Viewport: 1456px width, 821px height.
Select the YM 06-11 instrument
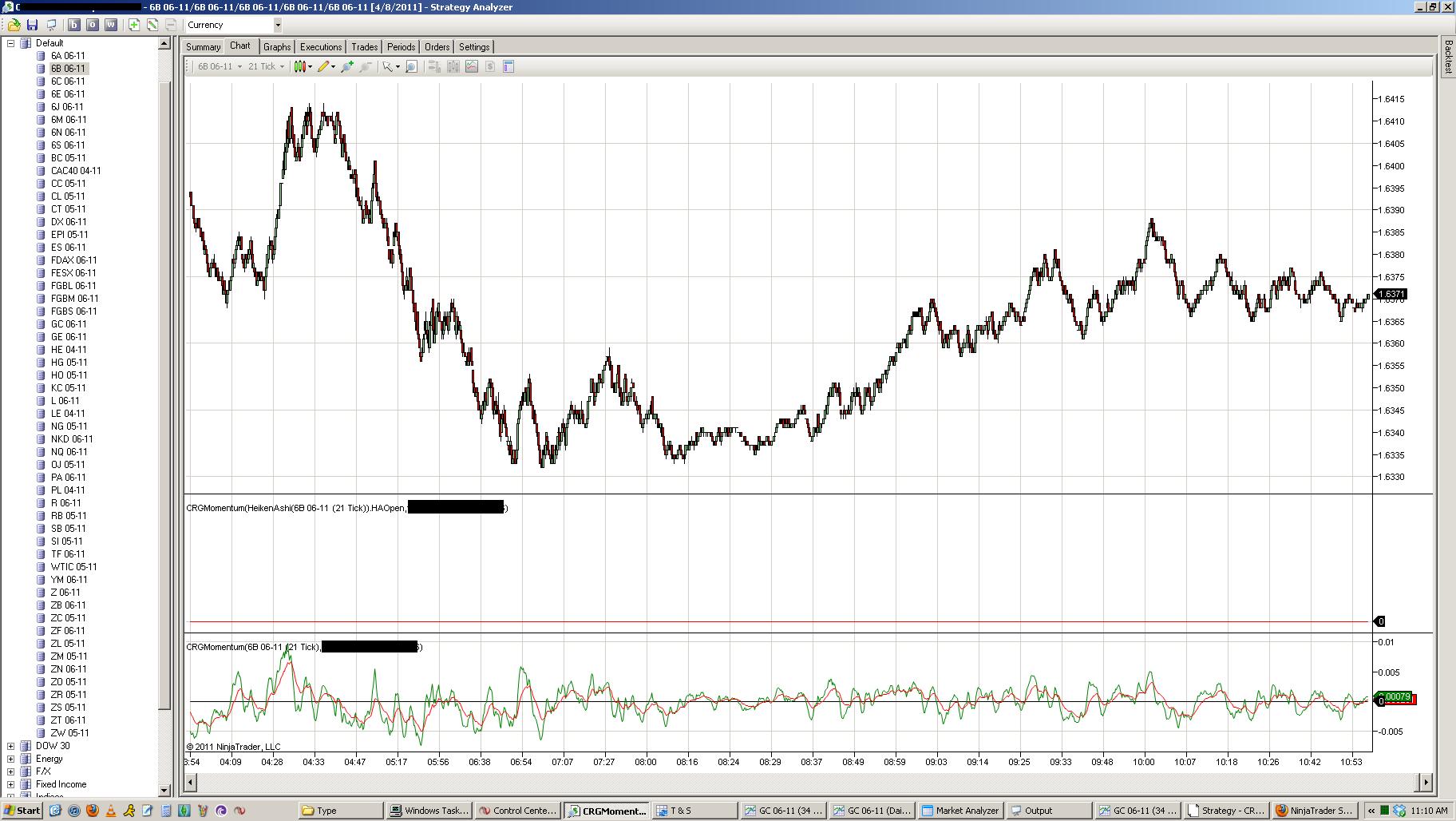[69, 580]
